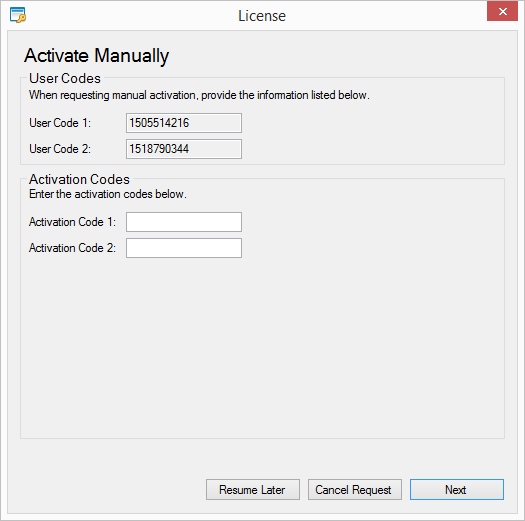The image size is (525, 521).
Task: Click the License title bar text
Action: [262, 16]
